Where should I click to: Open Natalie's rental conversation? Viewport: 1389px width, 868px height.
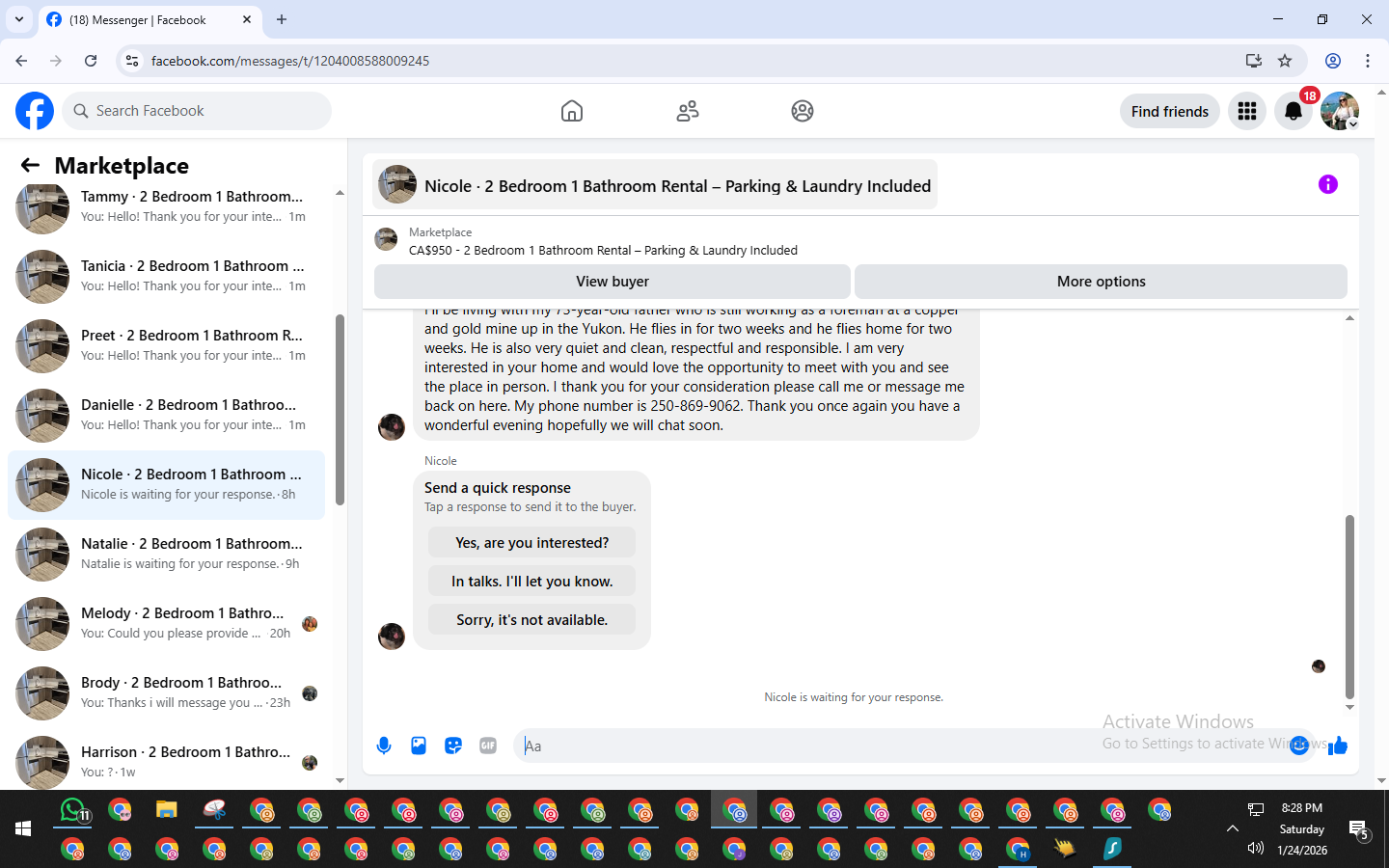pyautogui.click(x=166, y=554)
